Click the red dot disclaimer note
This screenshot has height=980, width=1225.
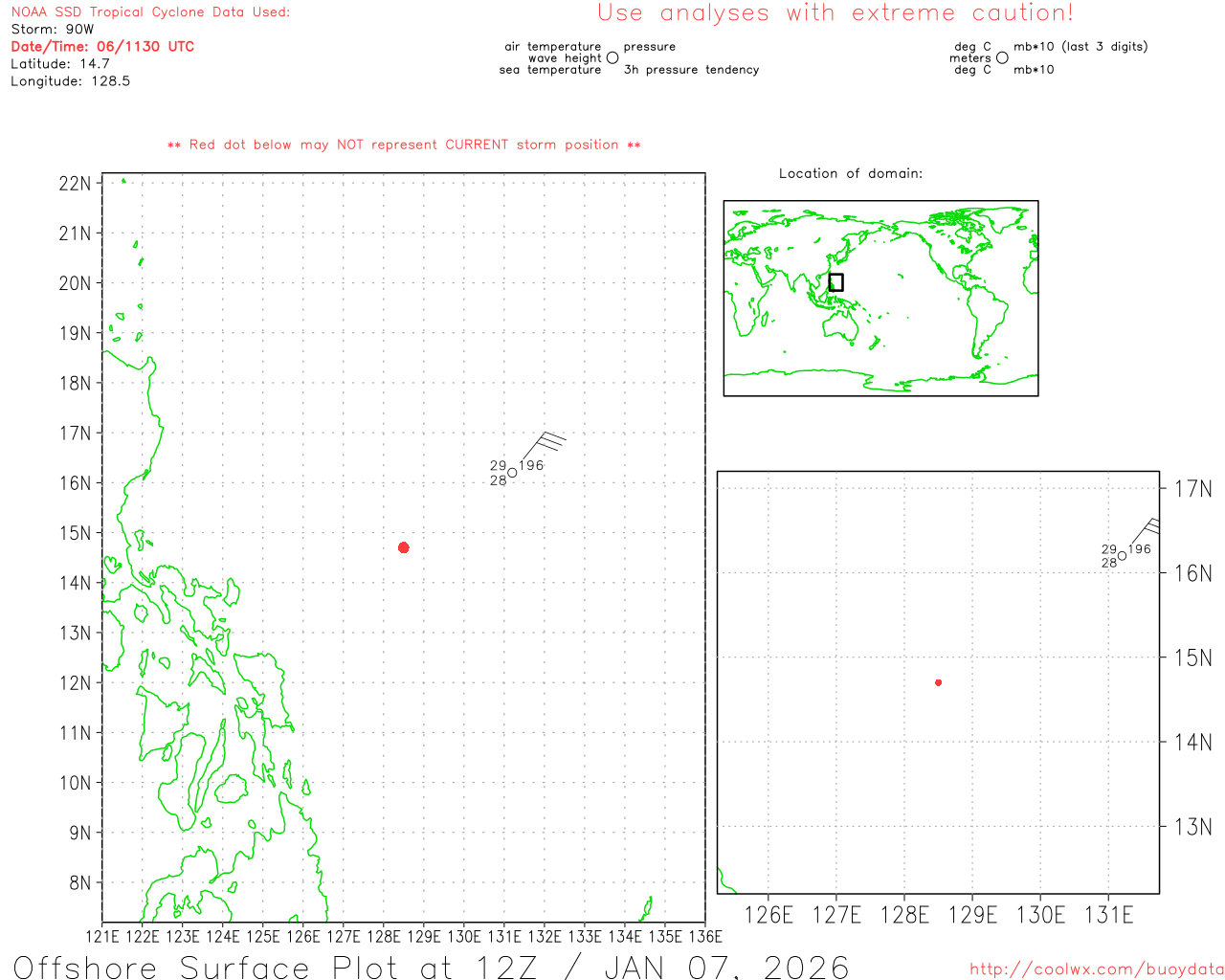[x=404, y=145]
